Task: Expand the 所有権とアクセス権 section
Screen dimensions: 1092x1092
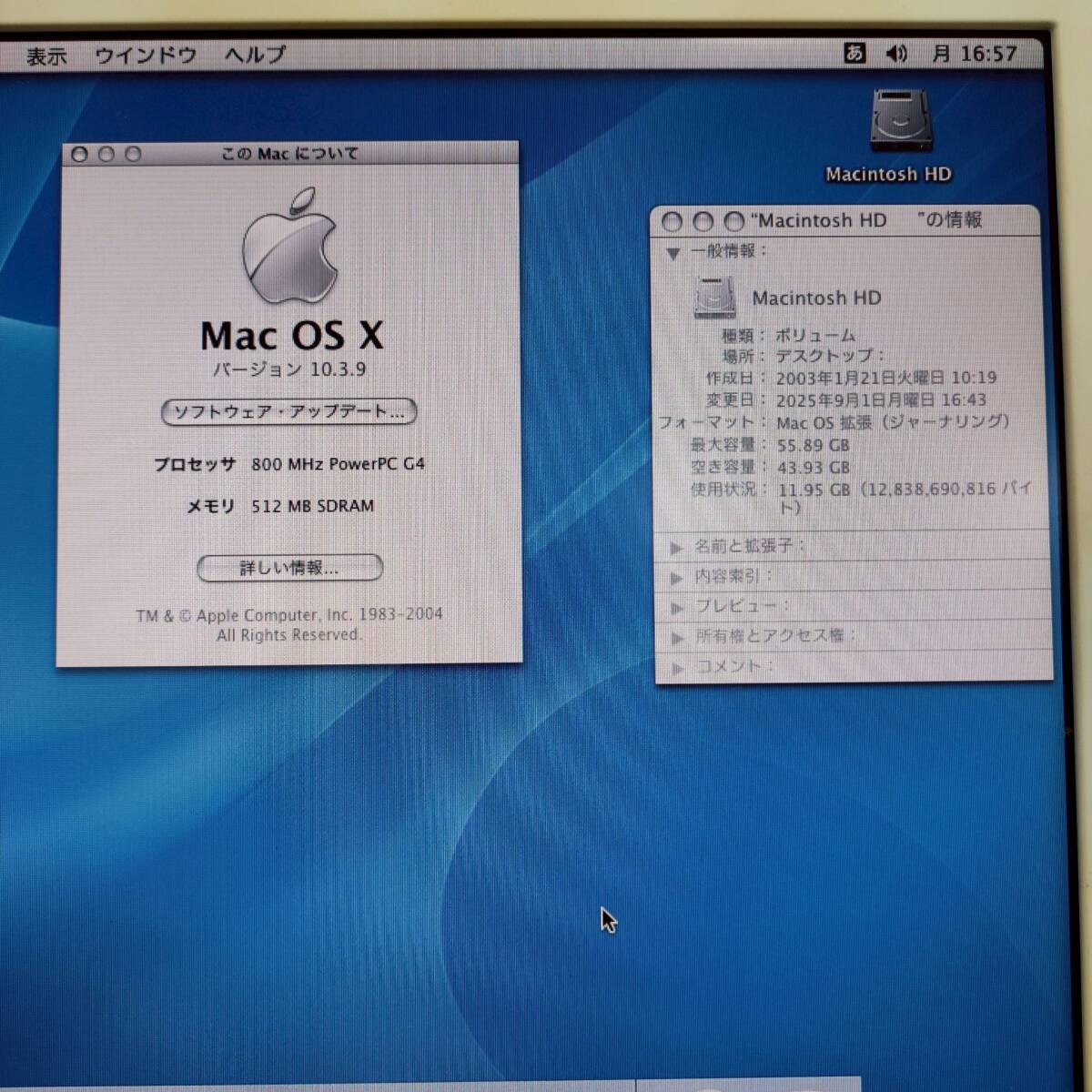Action: point(677,637)
